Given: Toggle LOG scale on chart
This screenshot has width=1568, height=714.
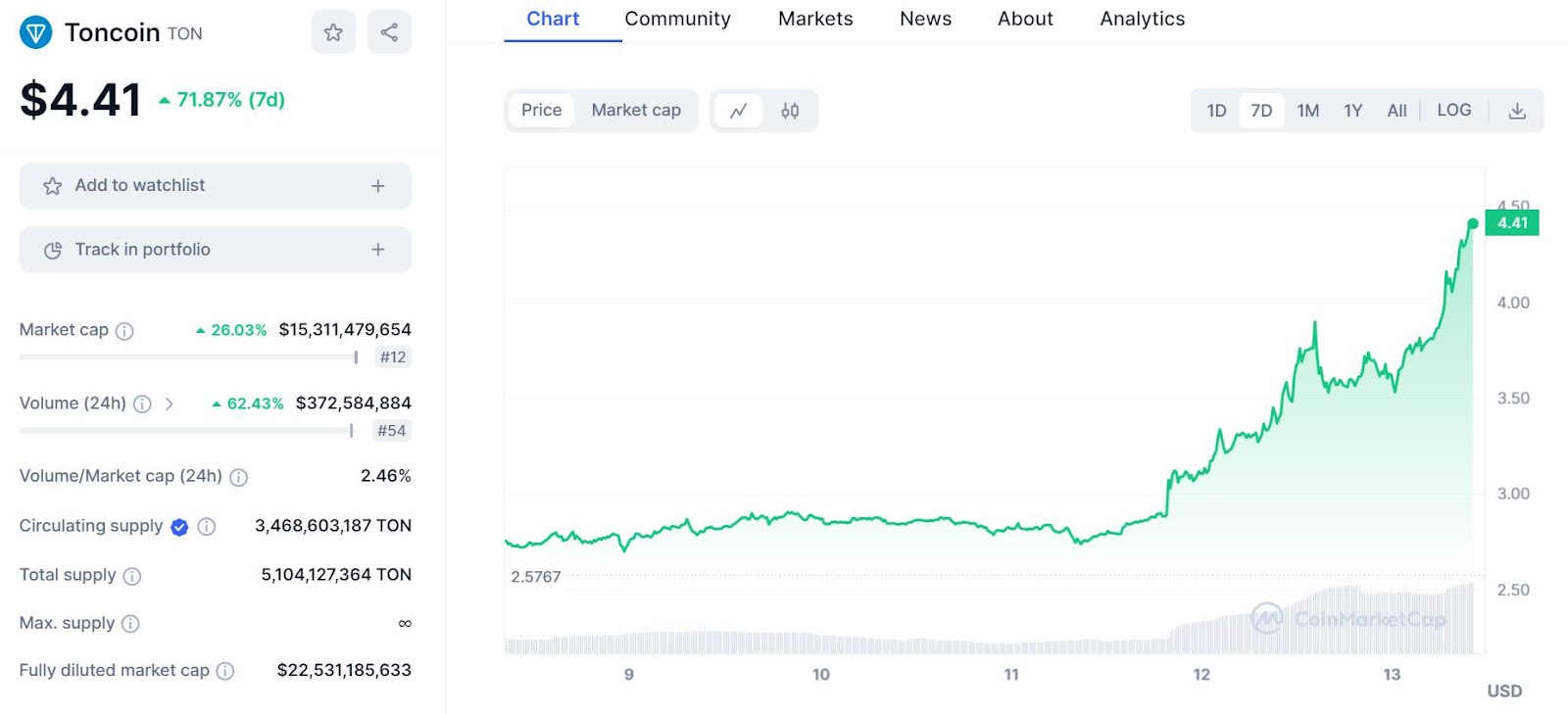Looking at the screenshot, I should pos(1454,111).
